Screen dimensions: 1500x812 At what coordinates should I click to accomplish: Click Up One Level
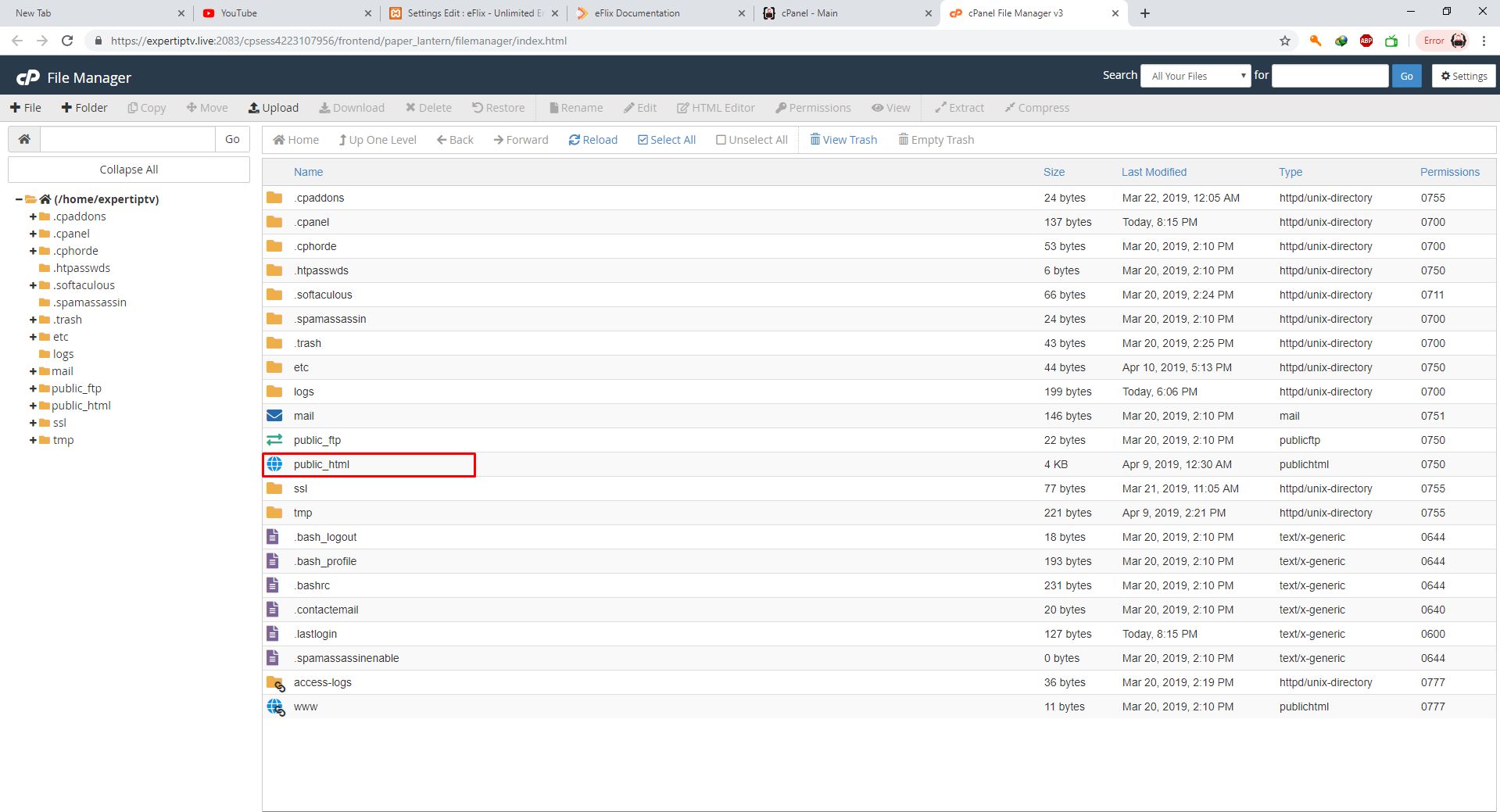point(378,140)
